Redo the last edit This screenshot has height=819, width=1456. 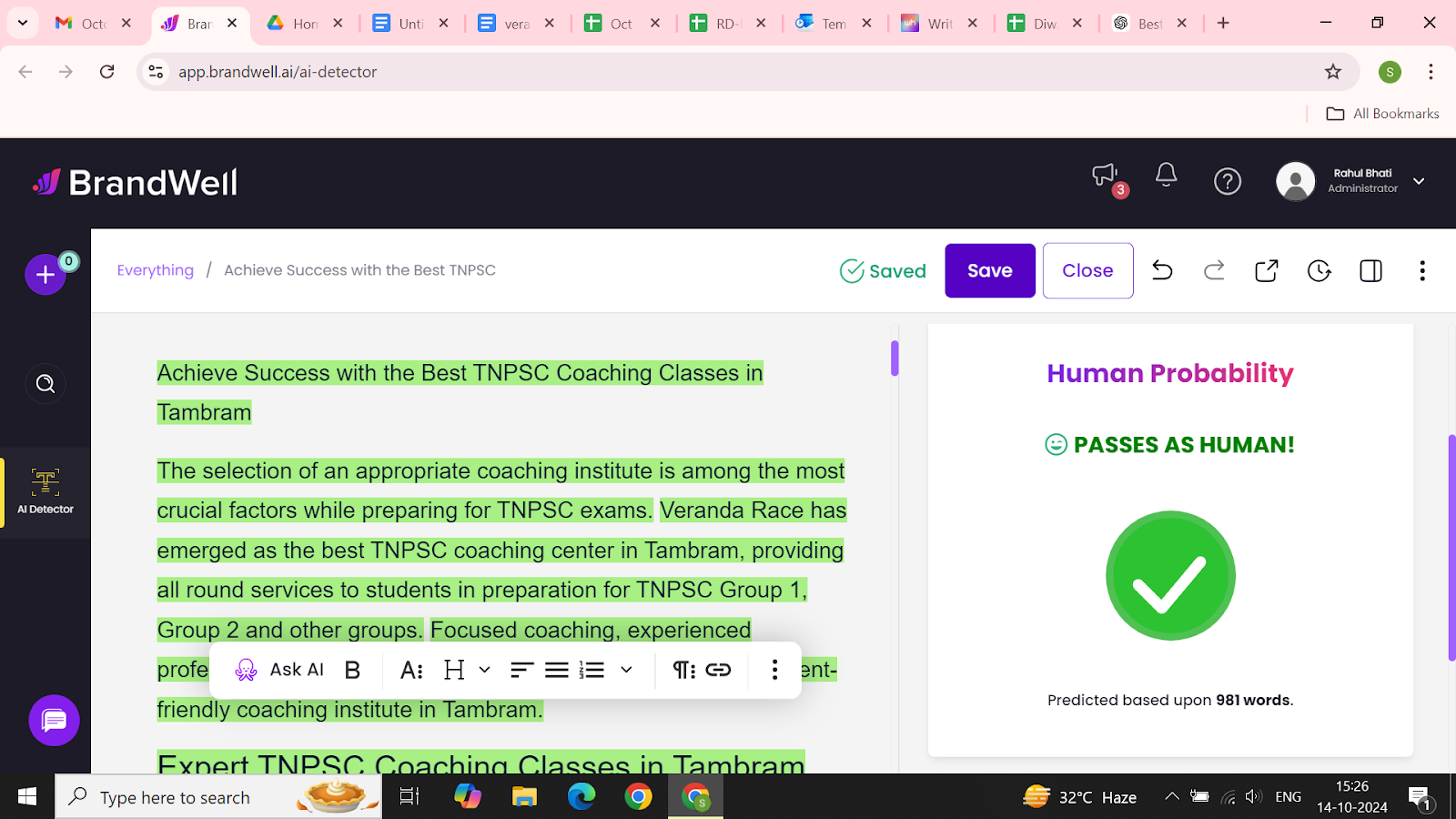1214,270
